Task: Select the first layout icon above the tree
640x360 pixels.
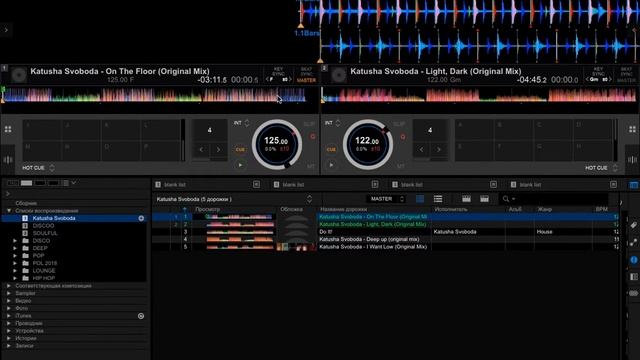Action: (13, 183)
